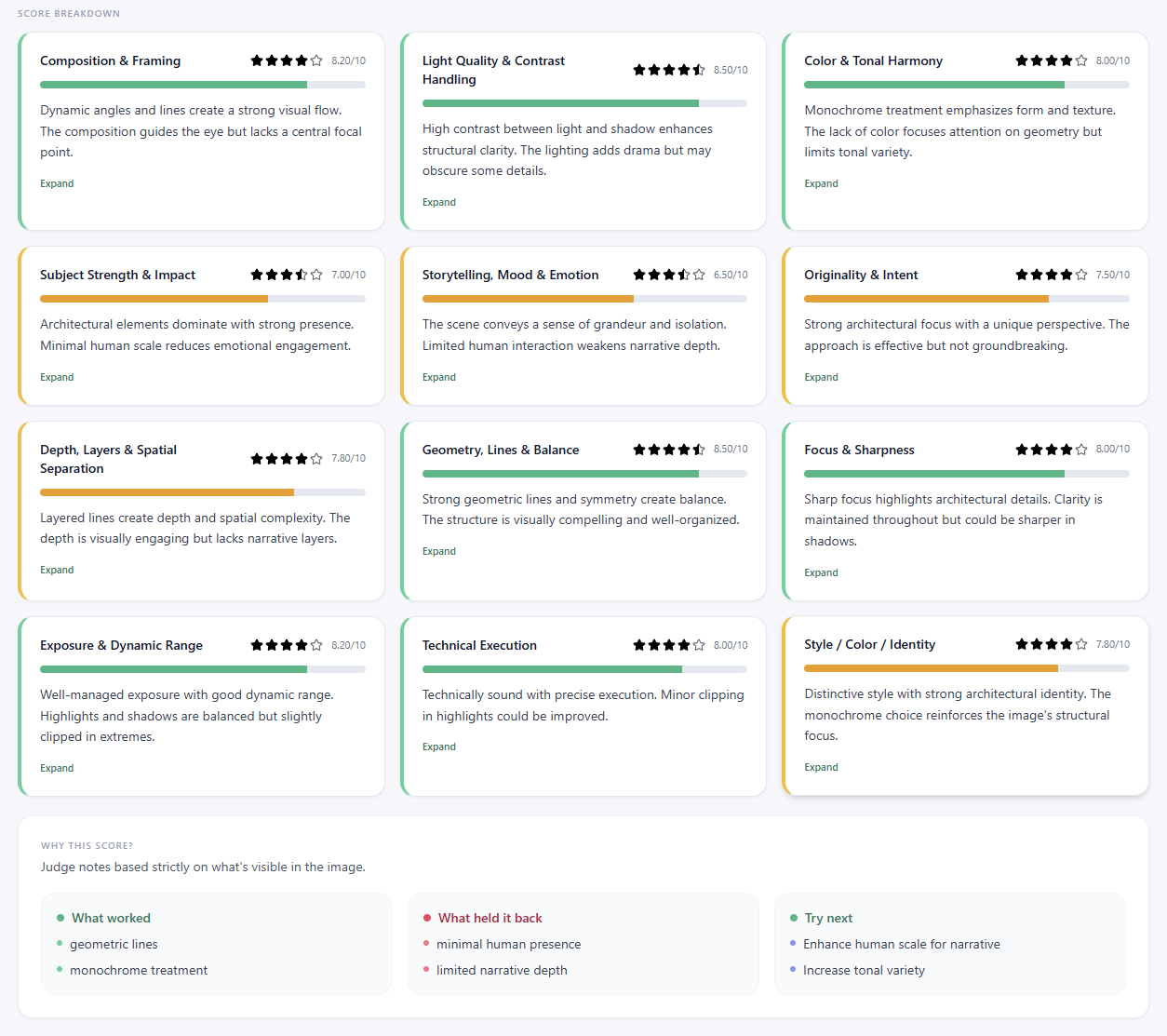
Task: Click the star rating for Originality & Intent
Action: [x=1052, y=275]
